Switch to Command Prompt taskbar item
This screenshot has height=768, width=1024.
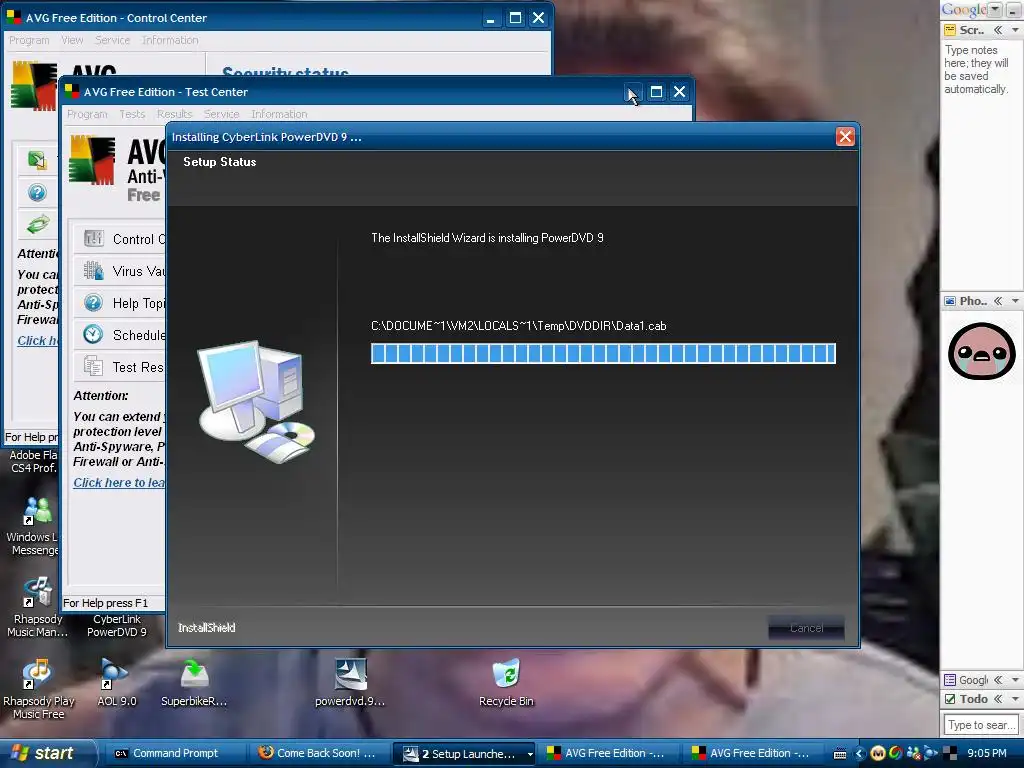(173, 753)
